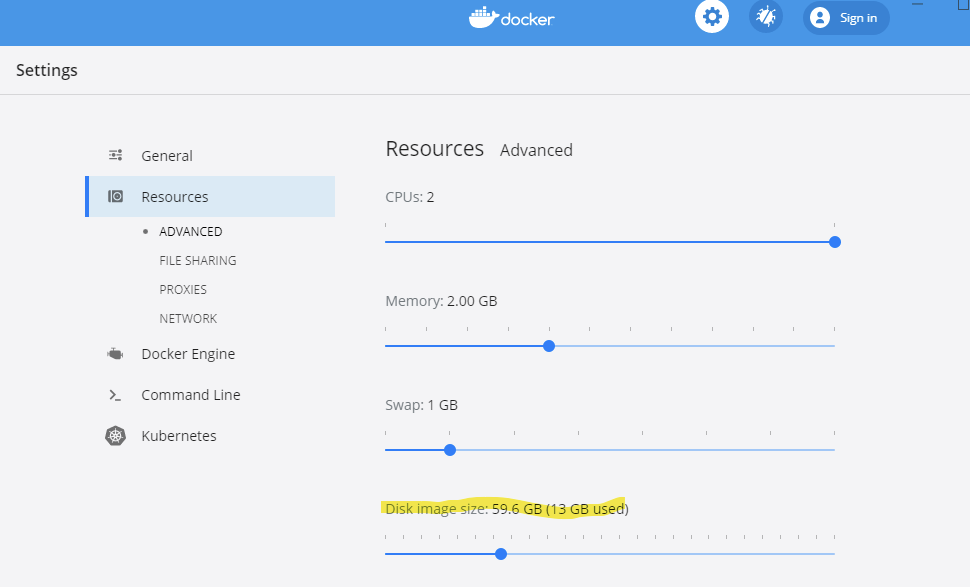Click the General sliders icon
Viewport: 970px width, 587px height.
tap(116, 155)
